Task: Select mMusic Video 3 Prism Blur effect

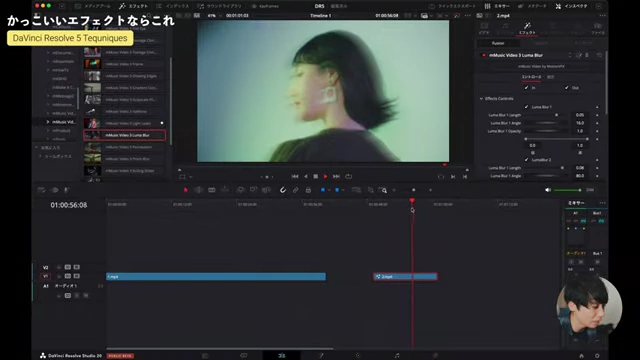Action: click(x=124, y=159)
